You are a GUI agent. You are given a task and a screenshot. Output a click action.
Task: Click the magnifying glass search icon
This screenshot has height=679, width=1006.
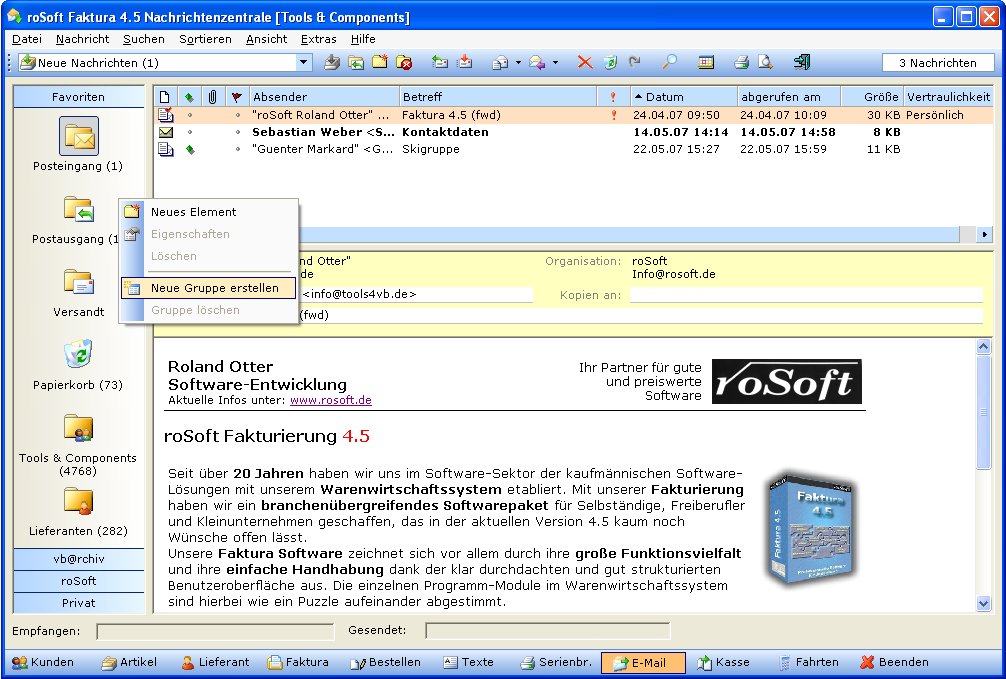[669, 63]
